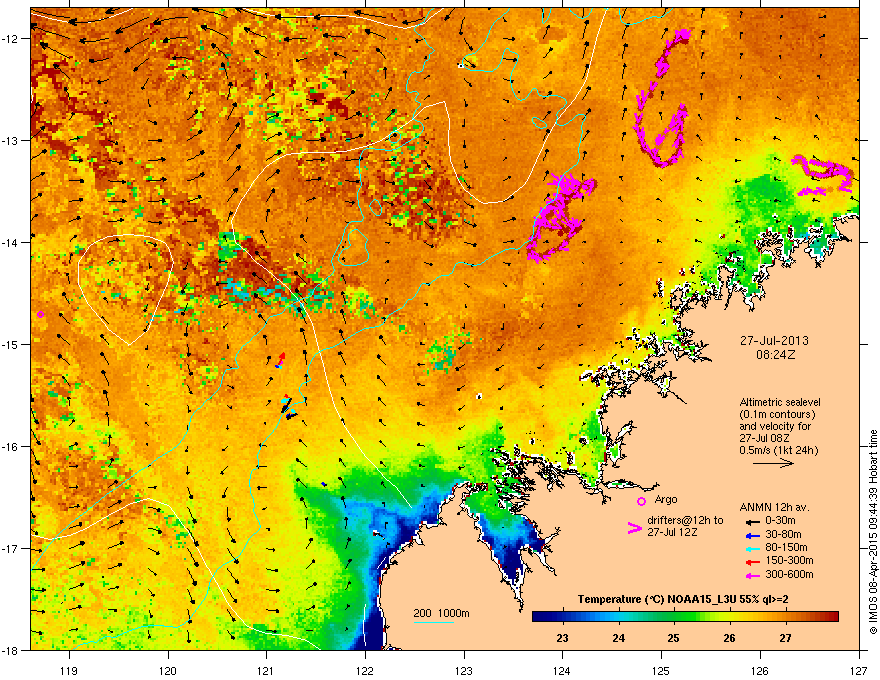Click the time label 08:24Z

(x=775, y=355)
